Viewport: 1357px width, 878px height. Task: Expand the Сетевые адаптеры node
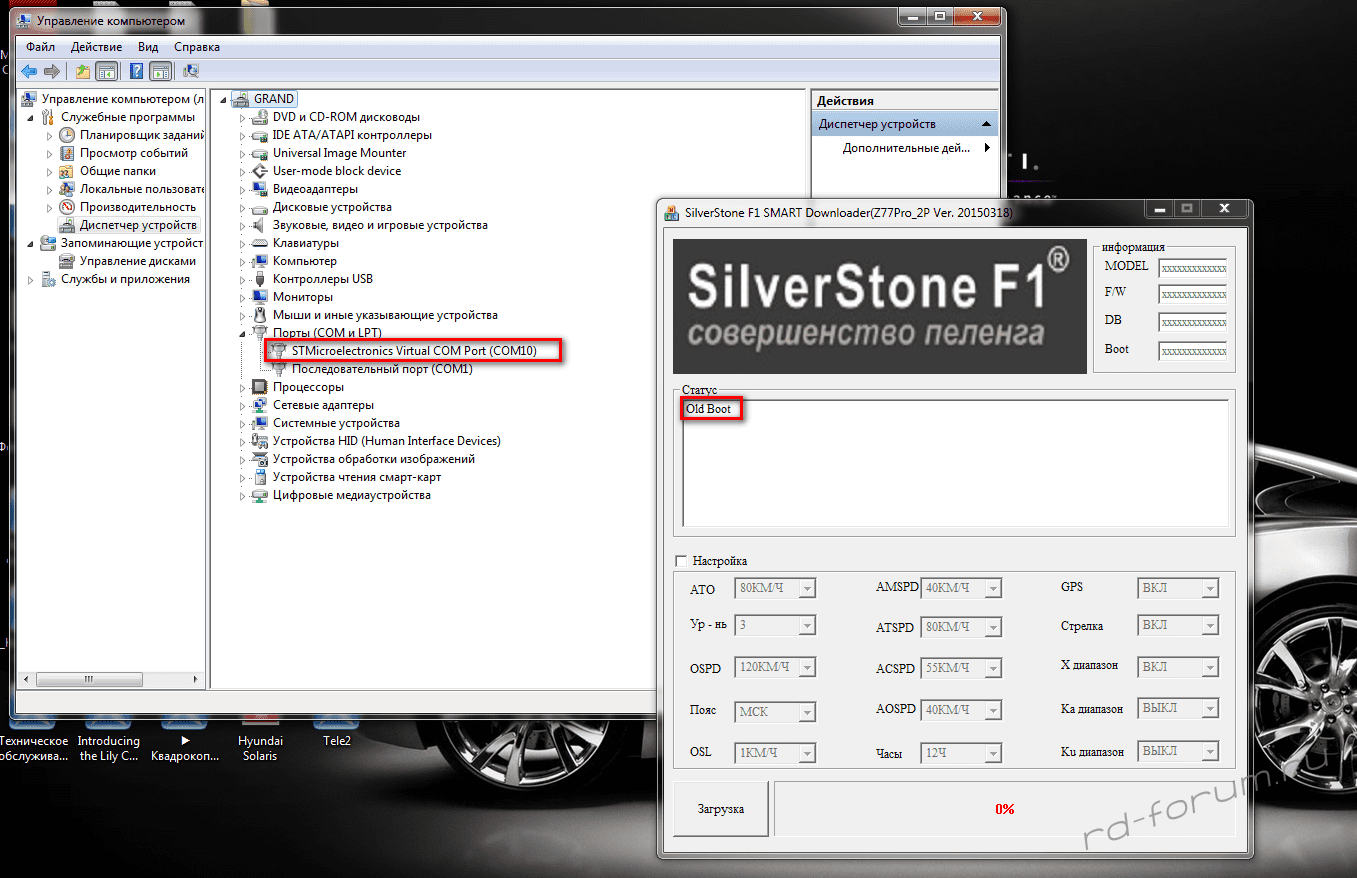[x=241, y=405]
